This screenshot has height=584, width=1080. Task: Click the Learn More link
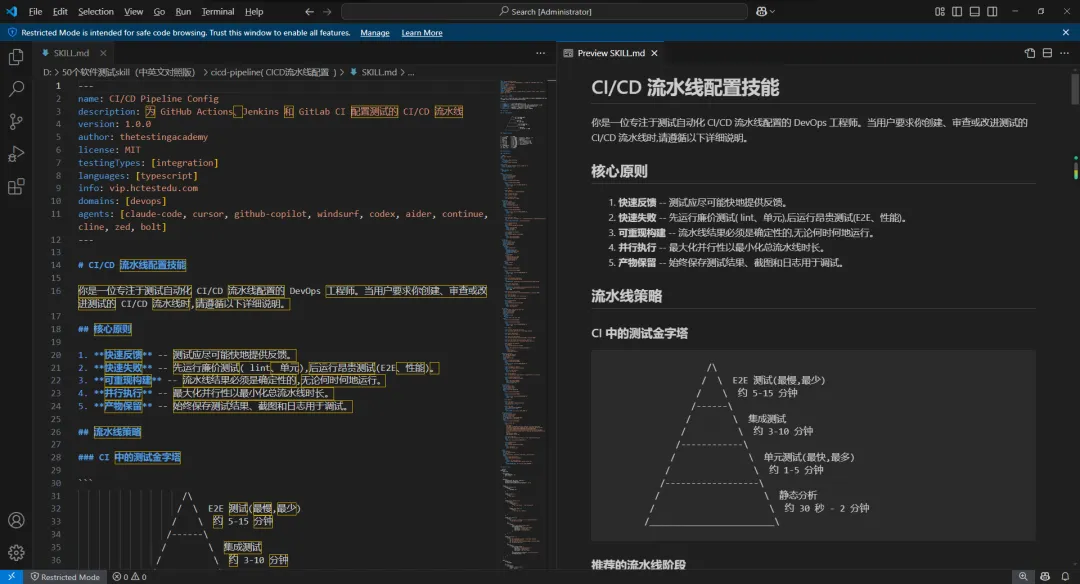[422, 33]
